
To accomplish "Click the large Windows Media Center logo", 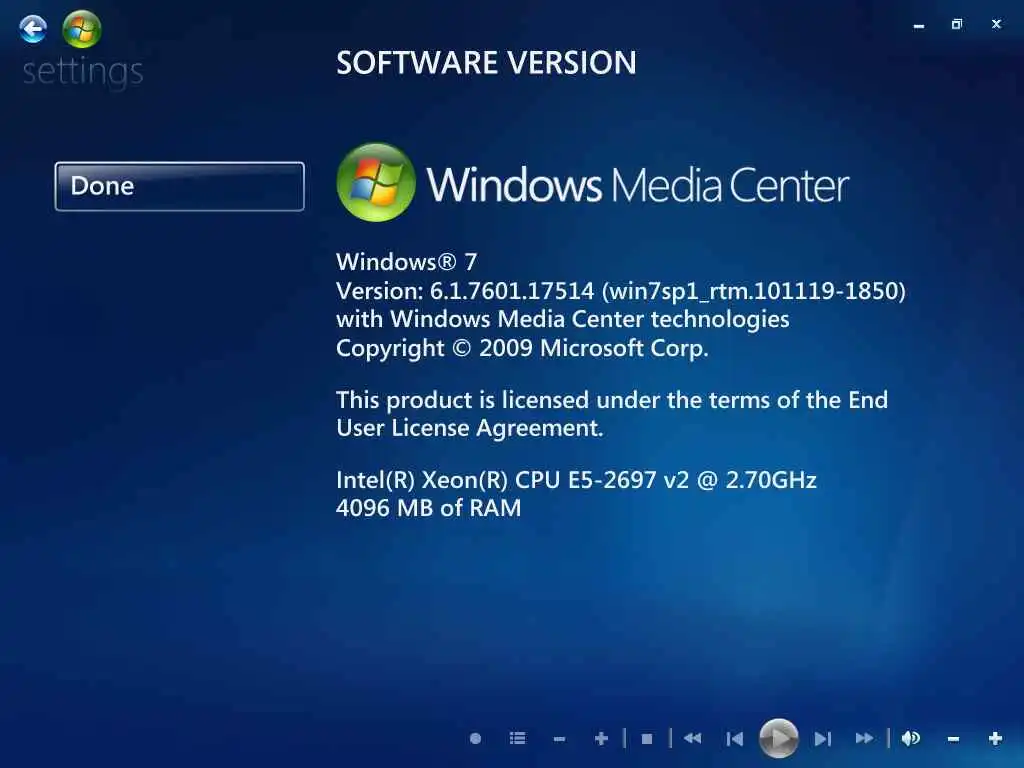I will pyautogui.click(x=593, y=183).
